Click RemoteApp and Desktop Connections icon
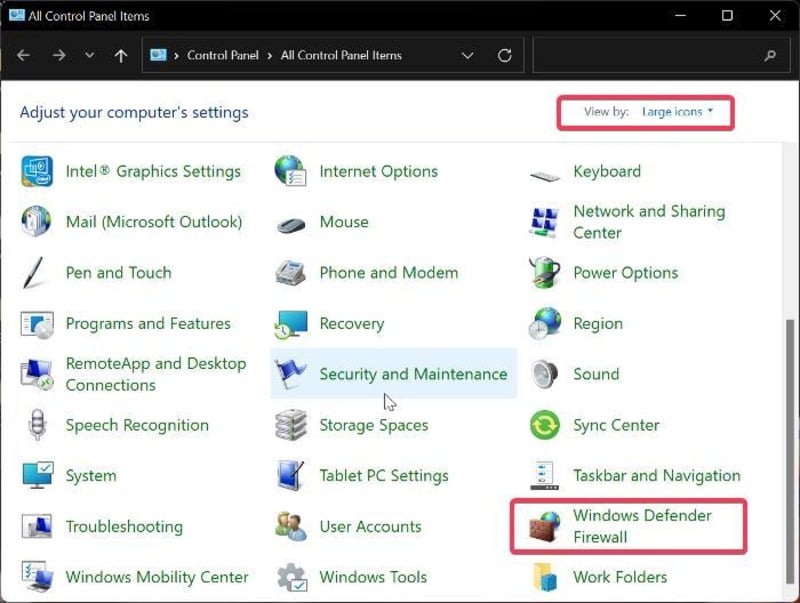The height and width of the screenshot is (603, 800). click(x=37, y=374)
